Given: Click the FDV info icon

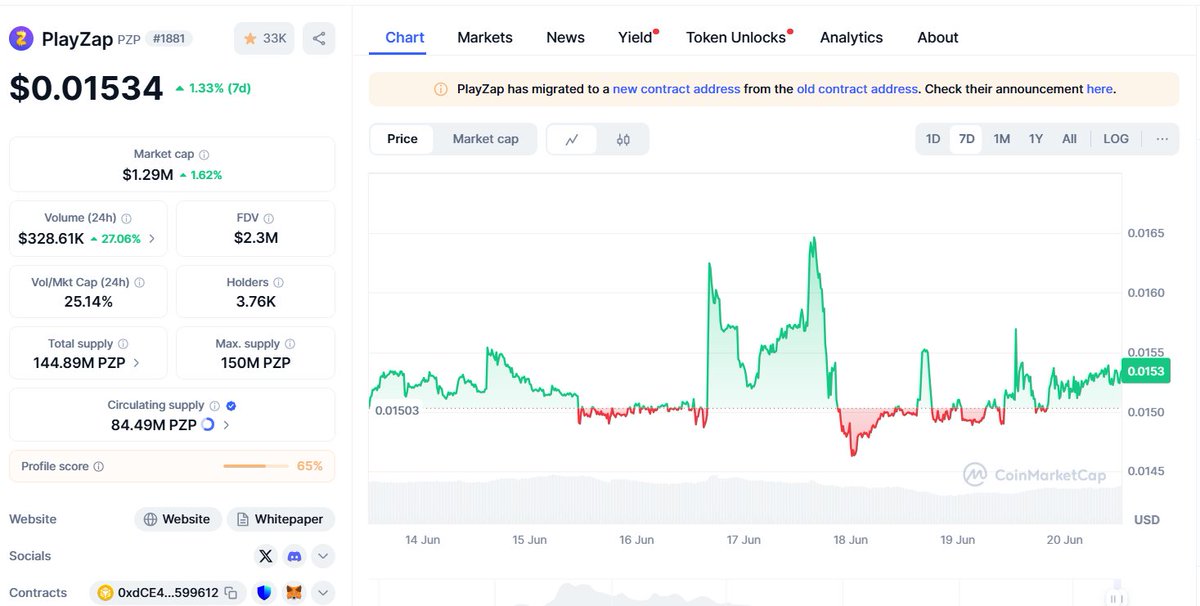Looking at the screenshot, I should point(268,218).
